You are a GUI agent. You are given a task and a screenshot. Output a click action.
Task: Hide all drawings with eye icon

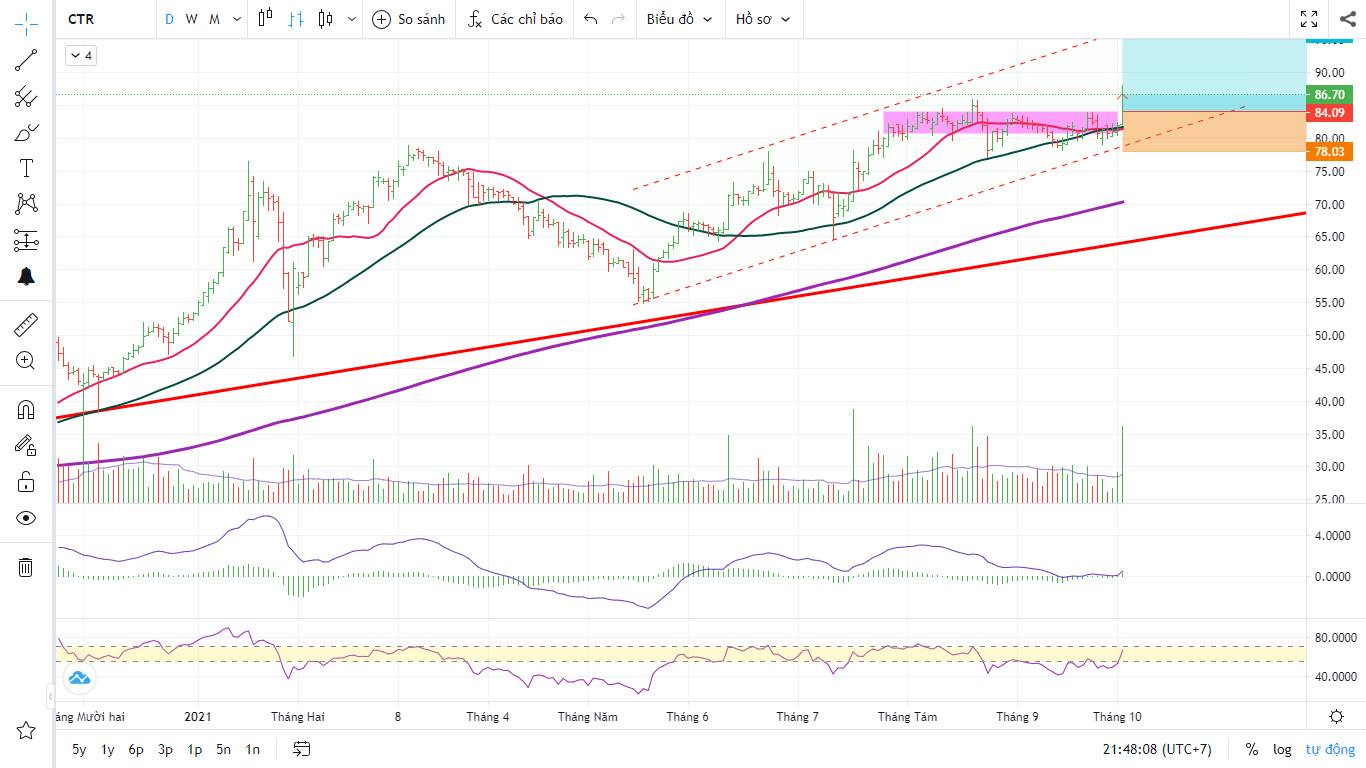pyautogui.click(x=26, y=518)
